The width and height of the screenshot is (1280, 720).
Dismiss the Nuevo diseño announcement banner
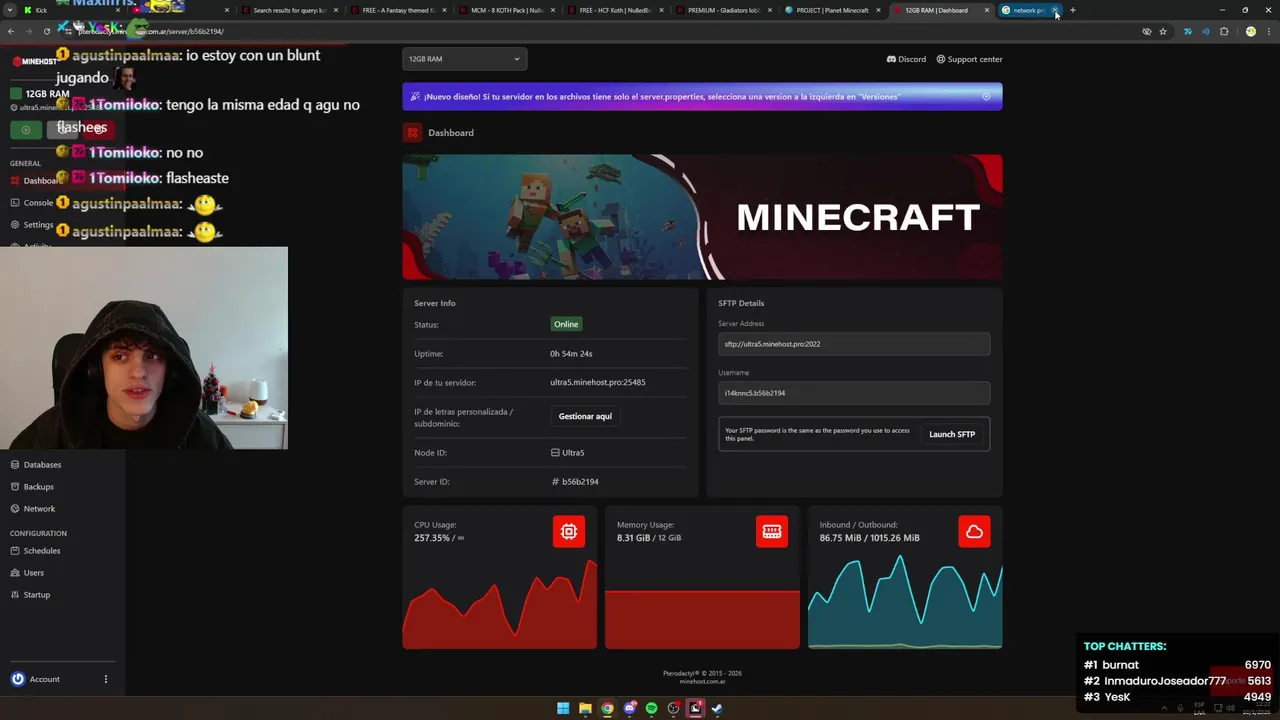pyautogui.click(x=986, y=97)
